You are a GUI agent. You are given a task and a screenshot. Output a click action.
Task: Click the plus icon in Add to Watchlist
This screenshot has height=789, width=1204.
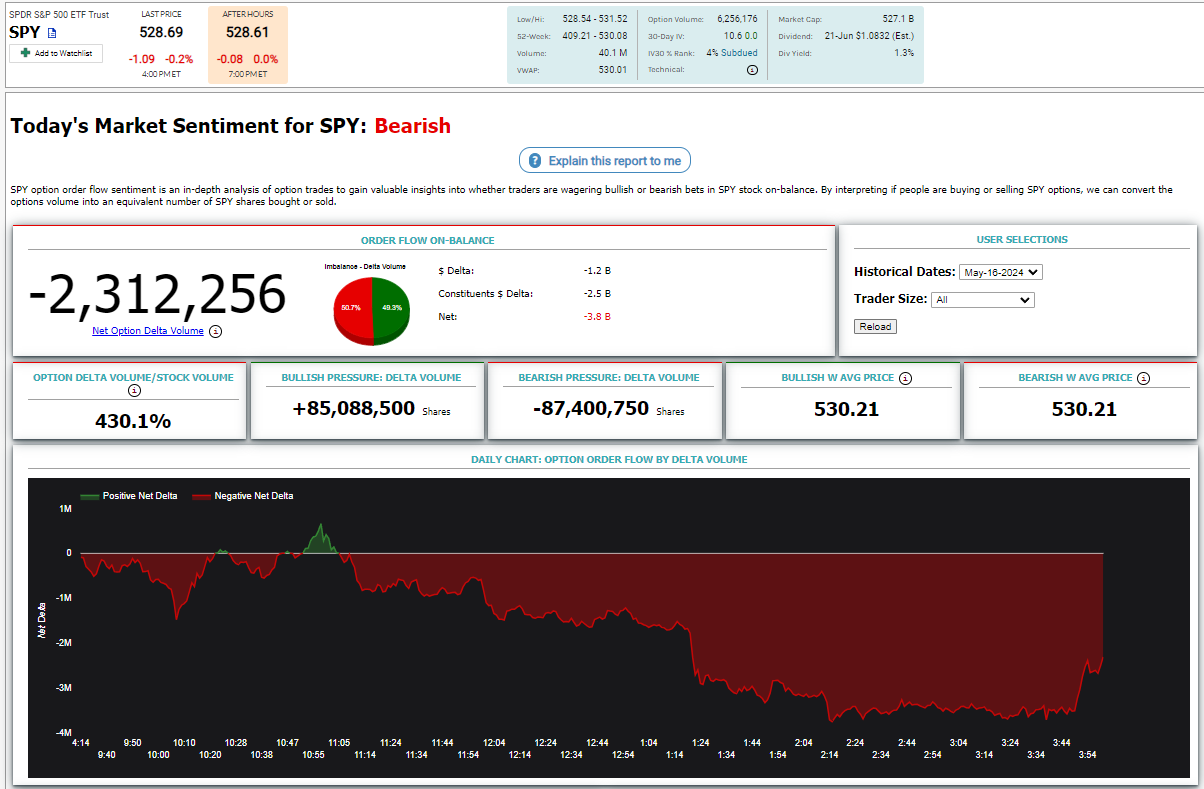25,53
